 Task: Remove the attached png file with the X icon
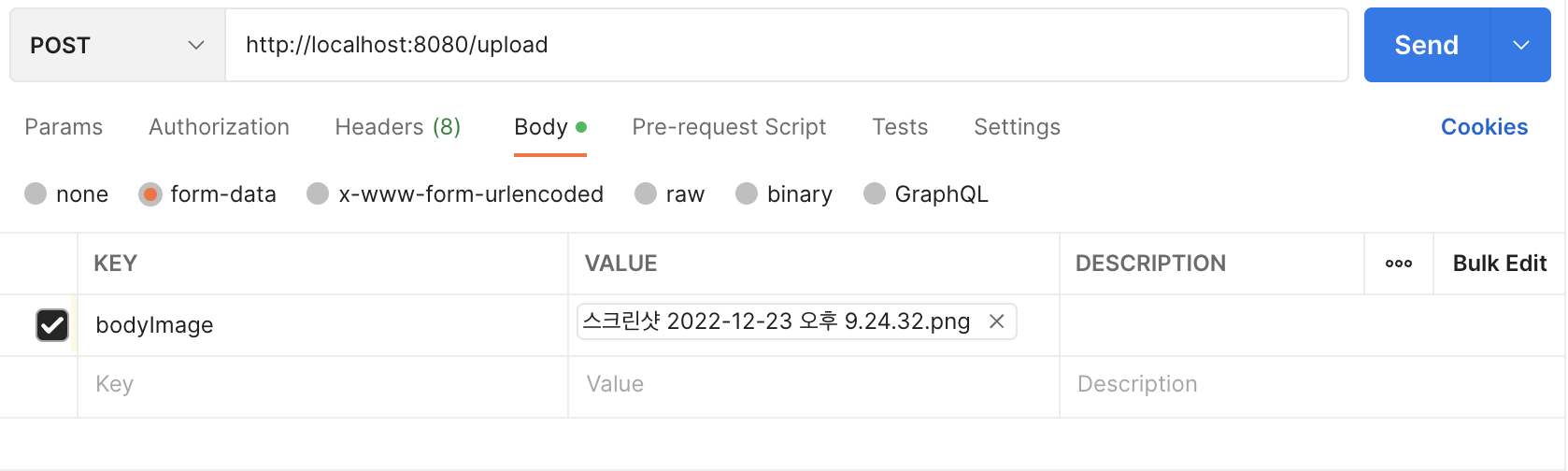(996, 321)
